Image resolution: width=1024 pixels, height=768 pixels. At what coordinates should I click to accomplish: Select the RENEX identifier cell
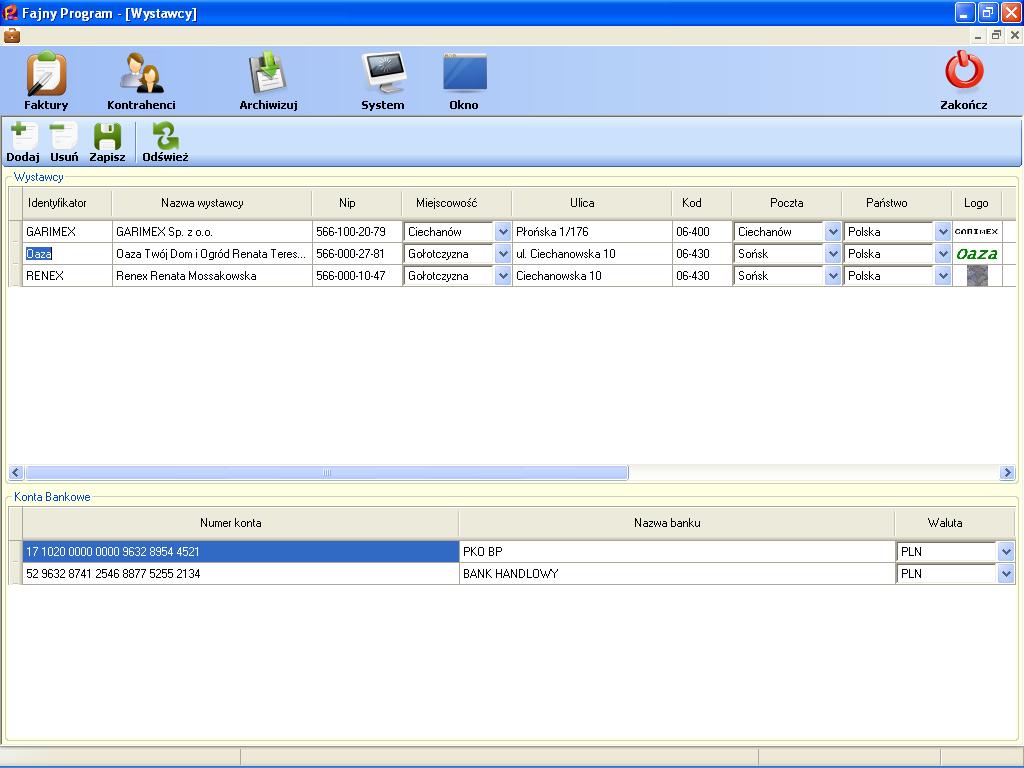[66, 276]
